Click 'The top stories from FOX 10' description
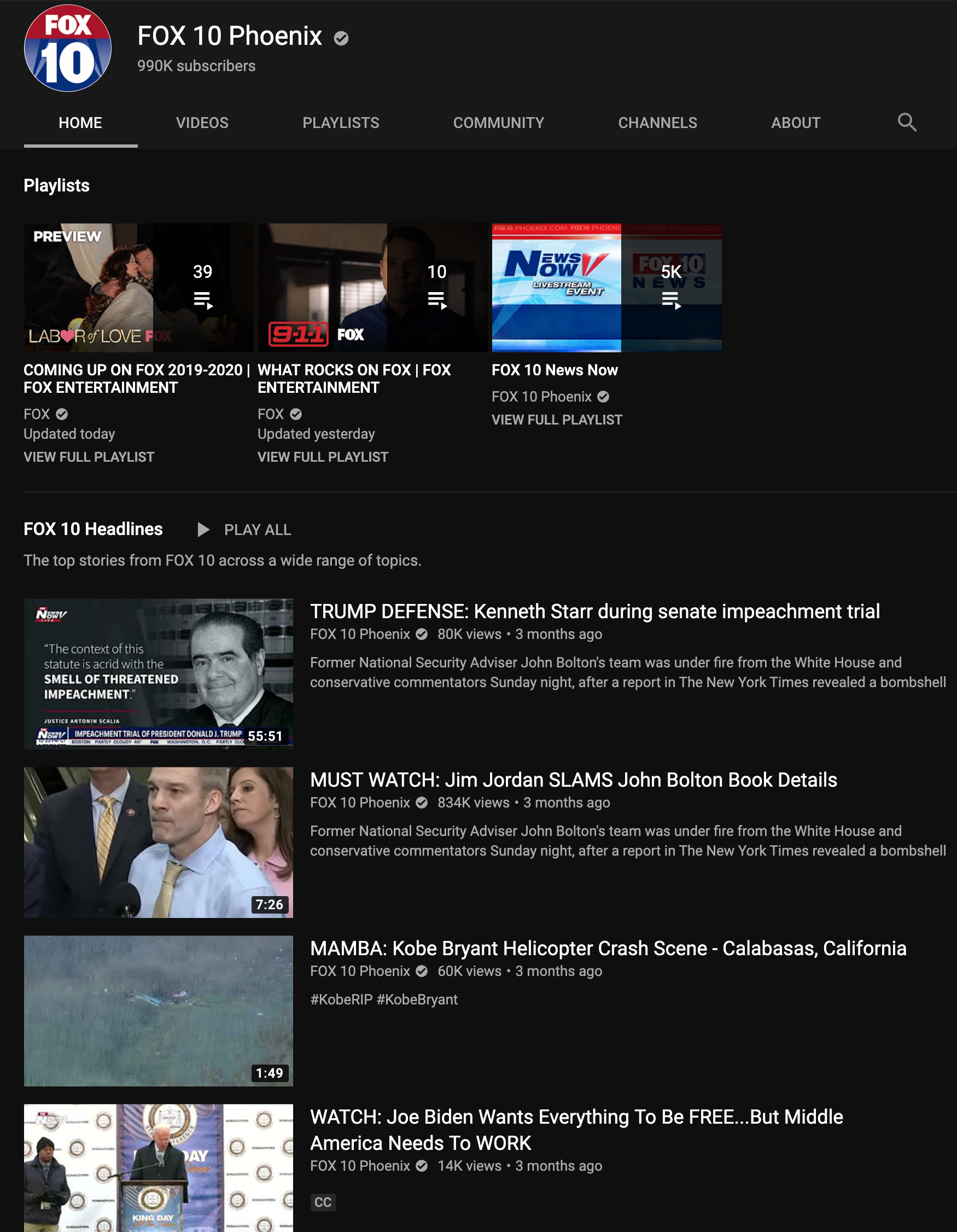This screenshot has height=1232, width=957. (222, 560)
